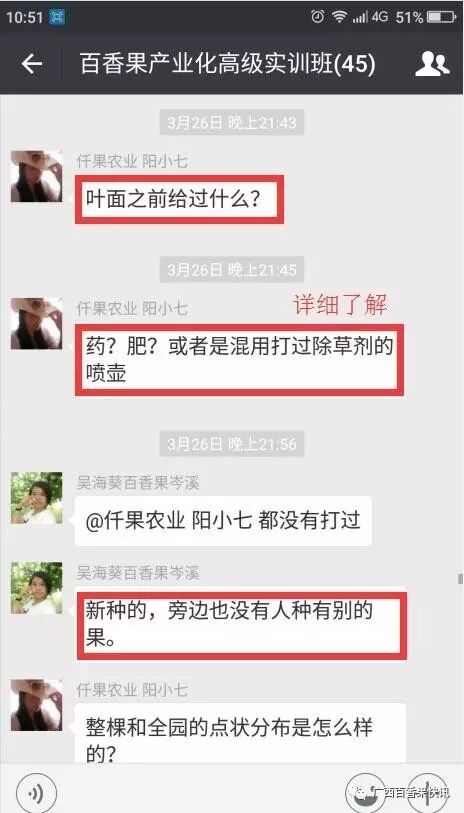464x813 pixels.
Task: Tap the timestamp 3月26日 晚上21:43
Action: click(x=232, y=123)
